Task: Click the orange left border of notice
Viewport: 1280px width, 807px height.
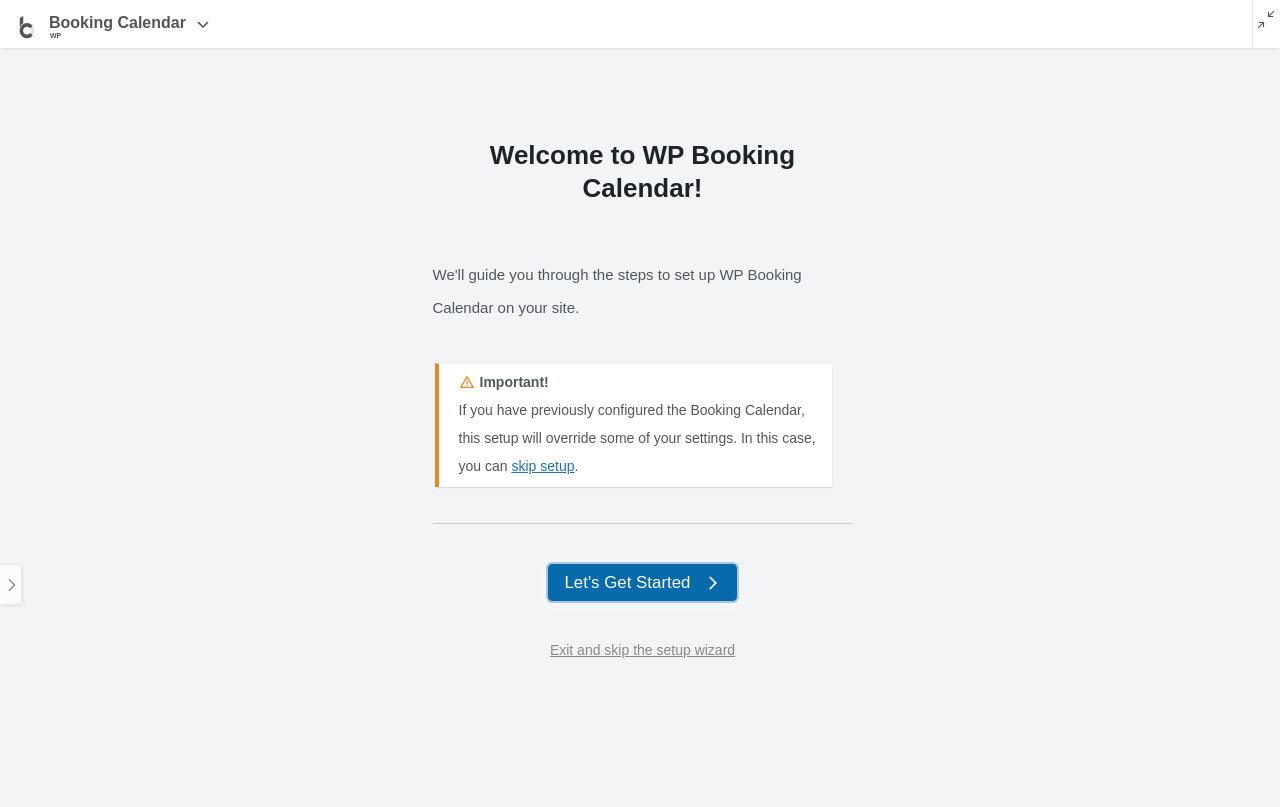Action: [x=437, y=425]
